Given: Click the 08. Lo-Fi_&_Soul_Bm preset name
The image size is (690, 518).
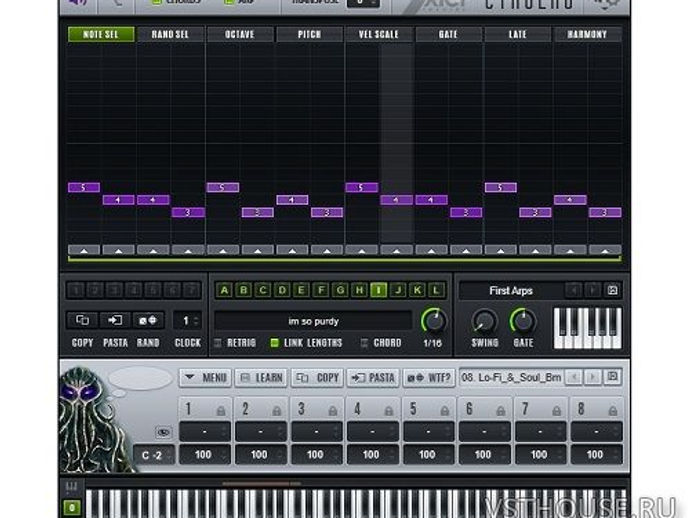Looking at the screenshot, I should coord(511,377).
